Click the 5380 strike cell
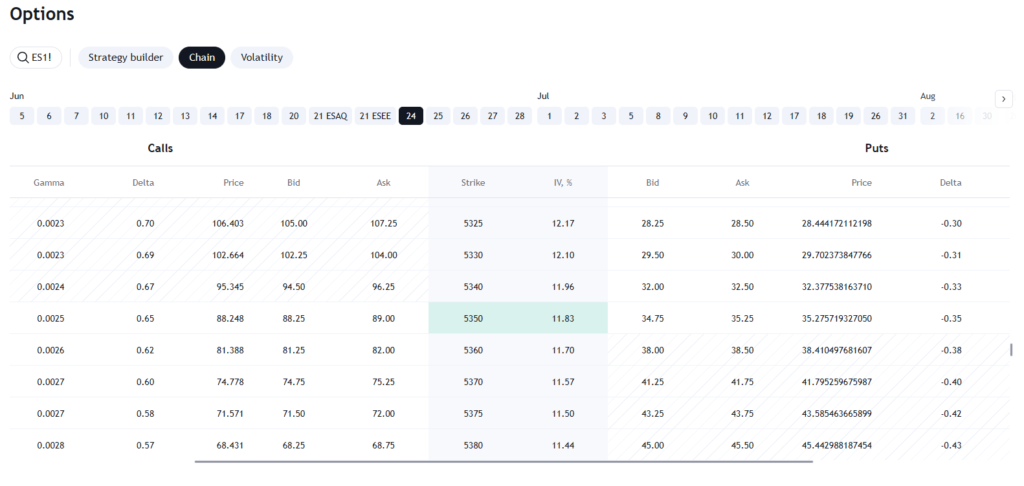 coord(473,445)
